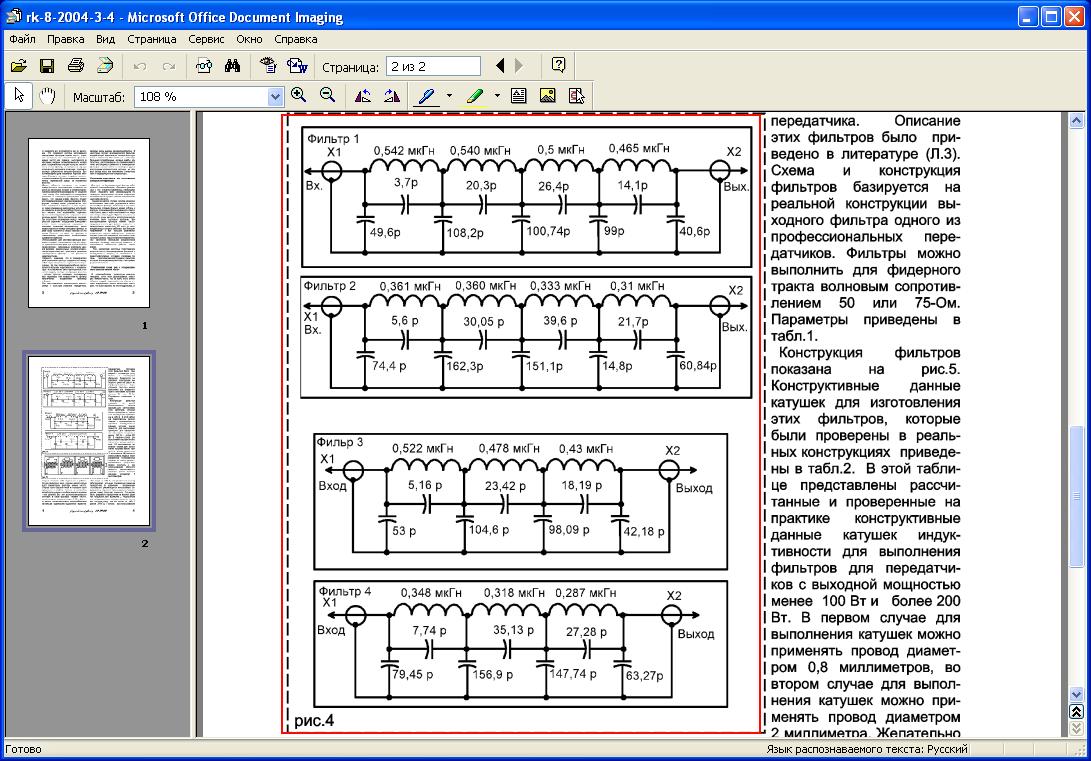
Task: Open the Окно menu
Action: click(x=249, y=39)
